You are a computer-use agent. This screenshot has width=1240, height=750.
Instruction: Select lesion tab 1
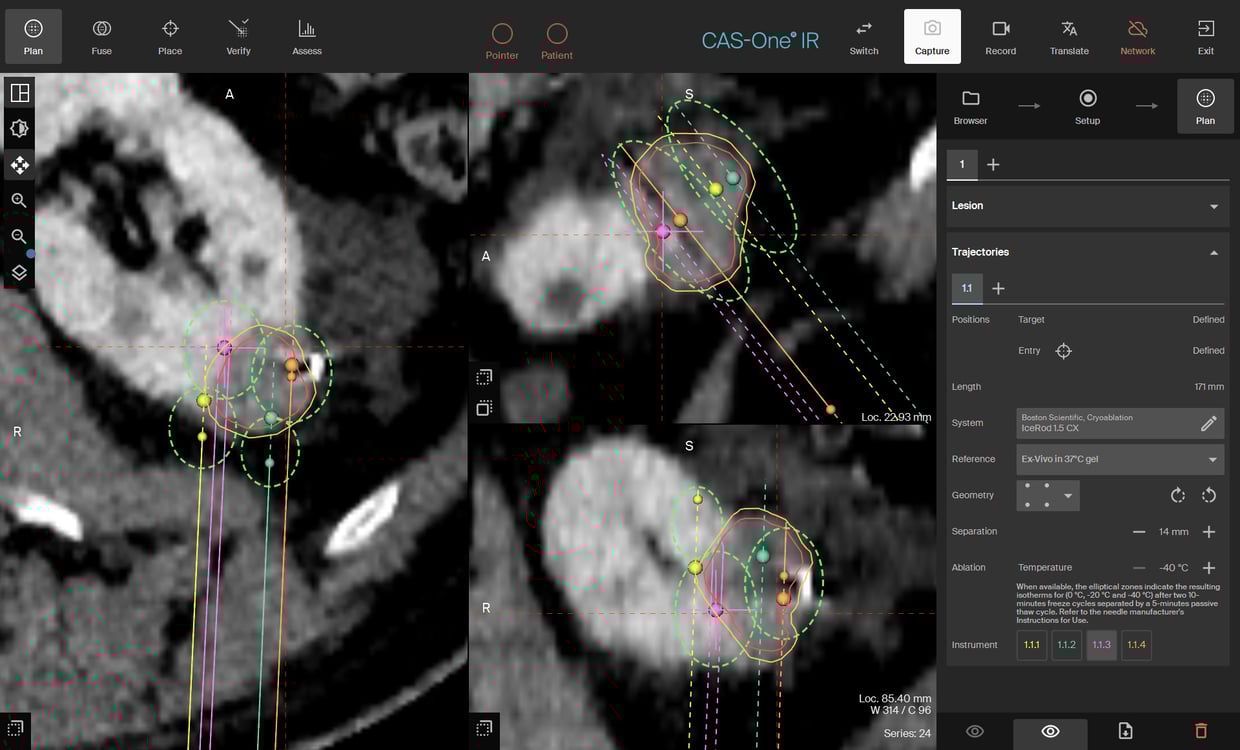click(x=962, y=164)
